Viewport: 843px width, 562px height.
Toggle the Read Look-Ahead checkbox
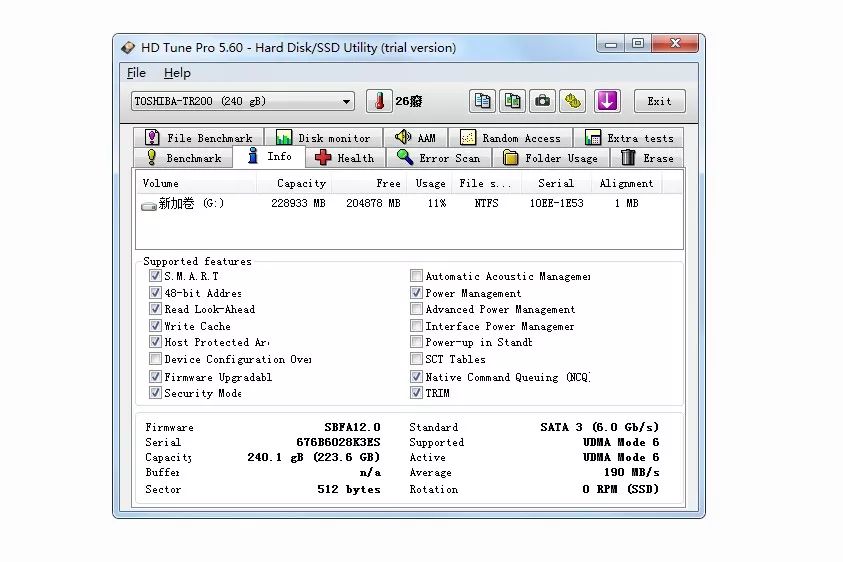(155, 309)
